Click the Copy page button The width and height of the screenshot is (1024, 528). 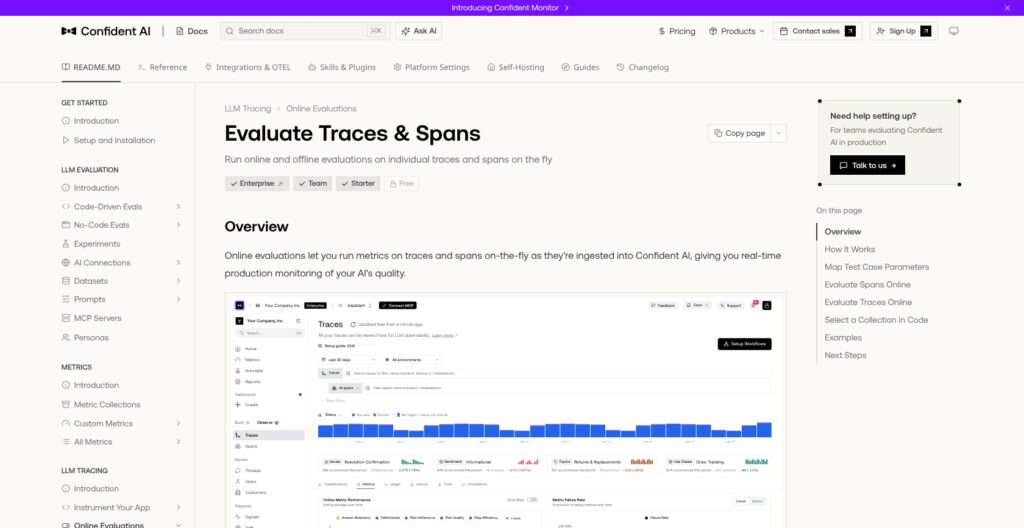739,133
